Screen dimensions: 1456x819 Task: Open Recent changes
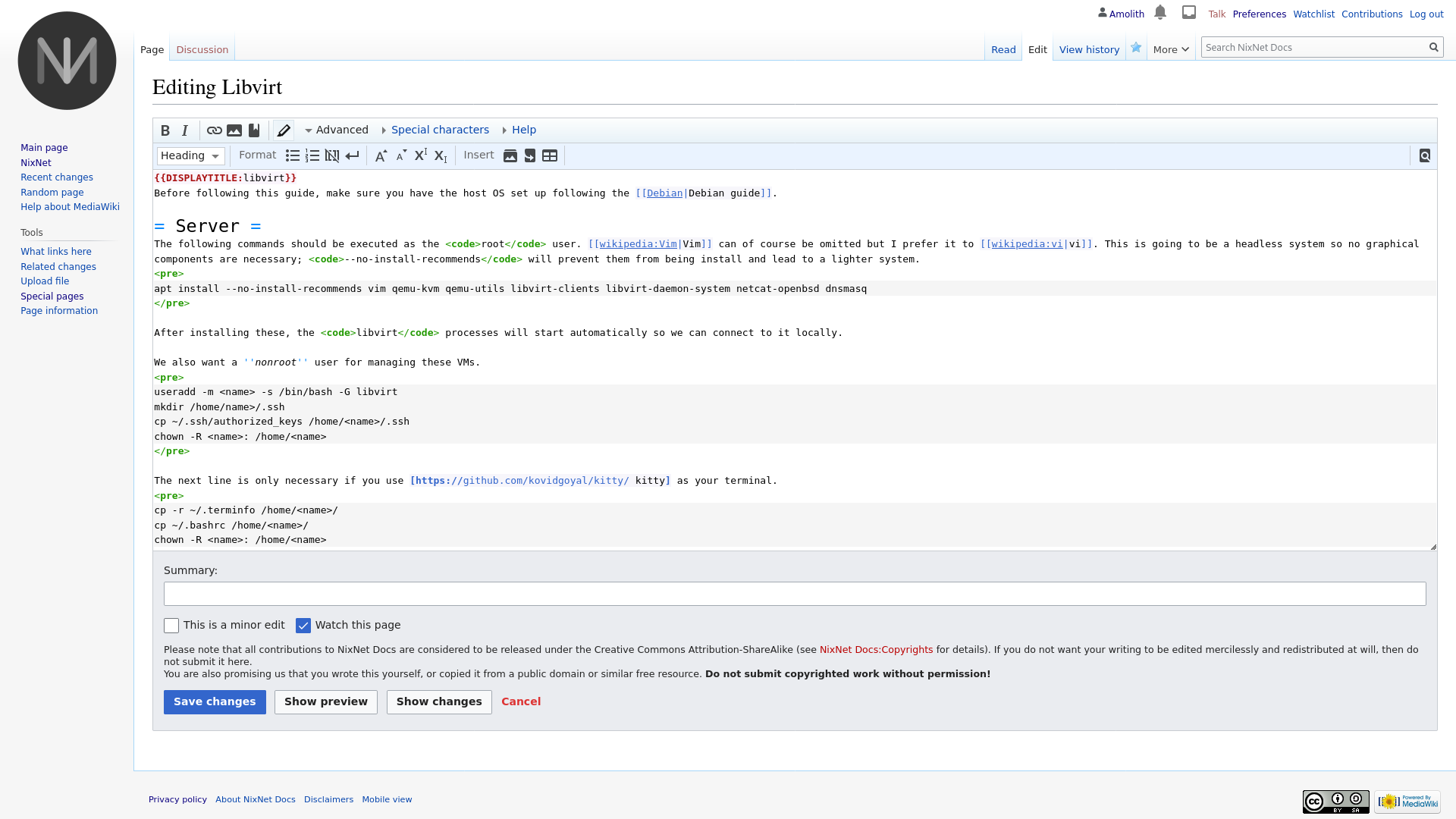(57, 177)
